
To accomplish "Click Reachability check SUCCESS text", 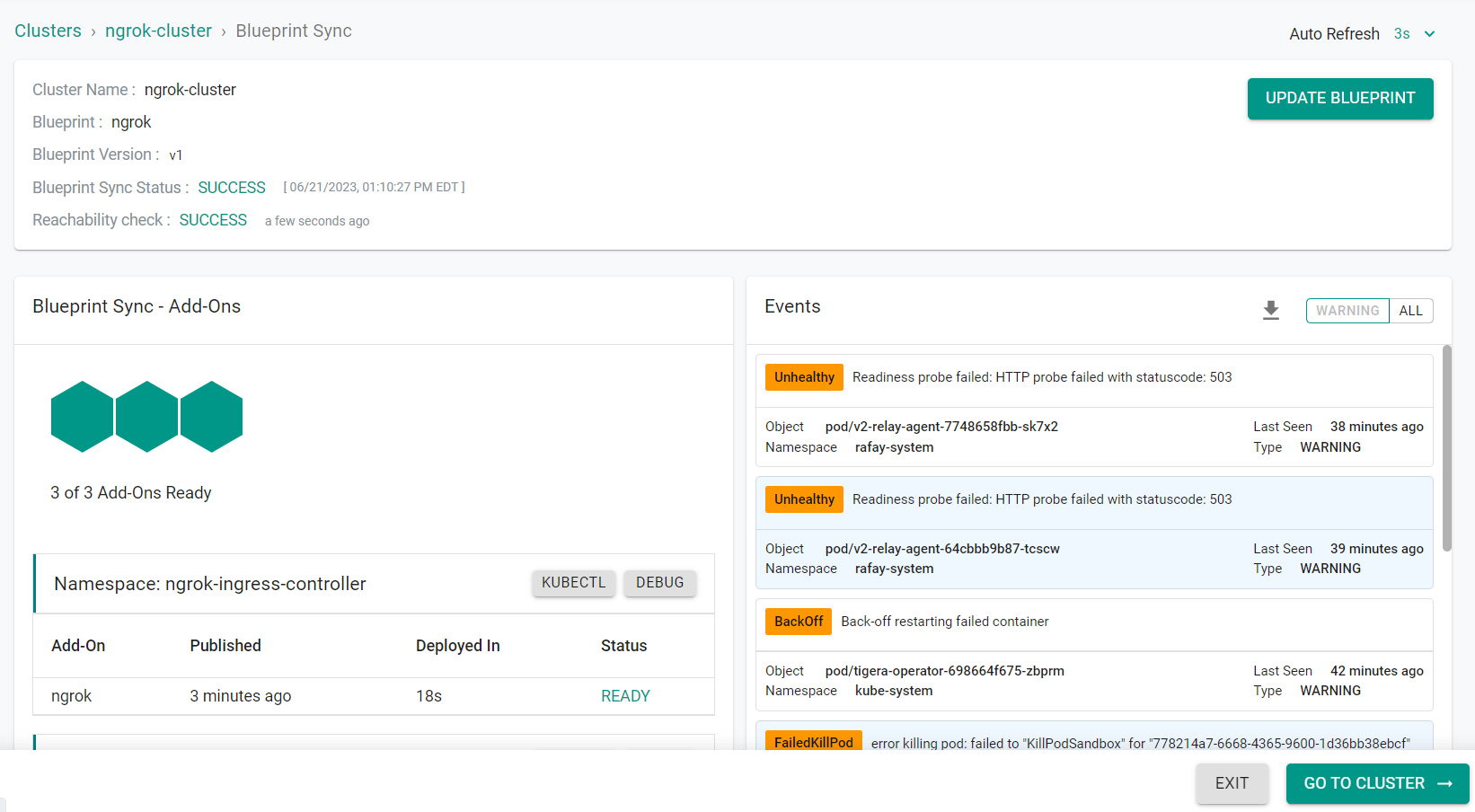I will coord(213,220).
